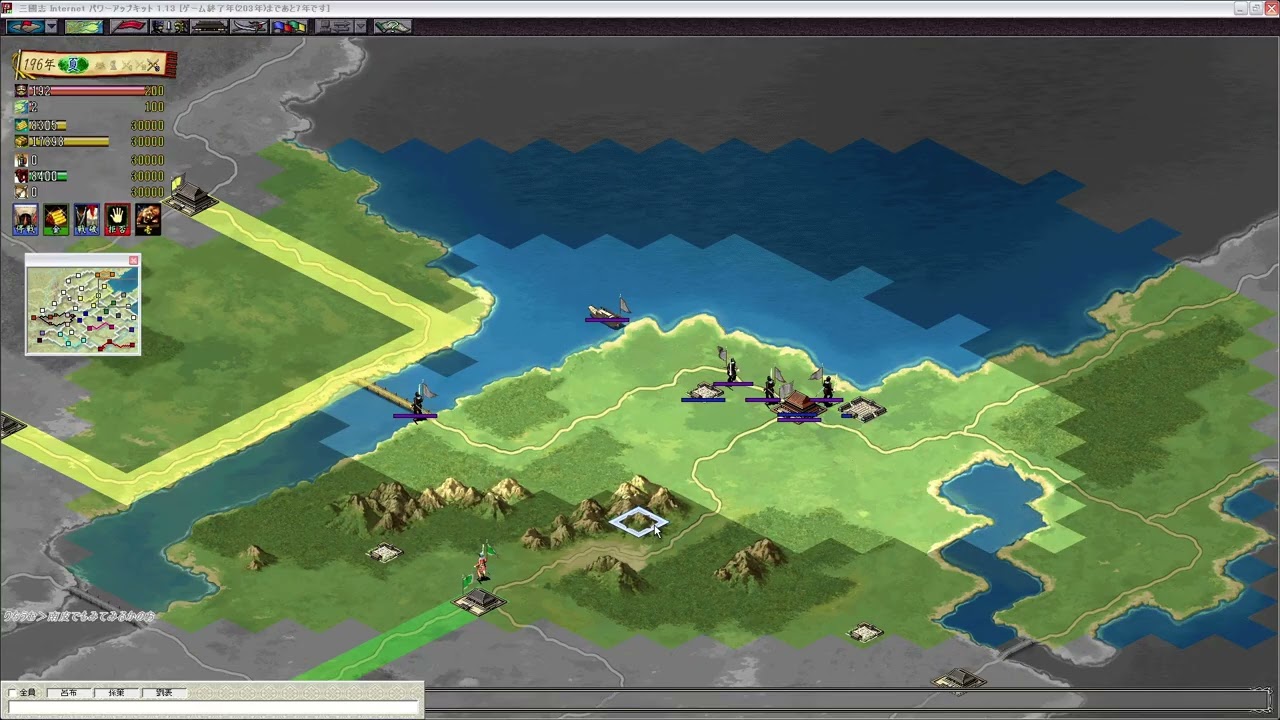Click the 劉表 chat recipient button
Viewport: 1280px width, 720px height.
pos(164,692)
